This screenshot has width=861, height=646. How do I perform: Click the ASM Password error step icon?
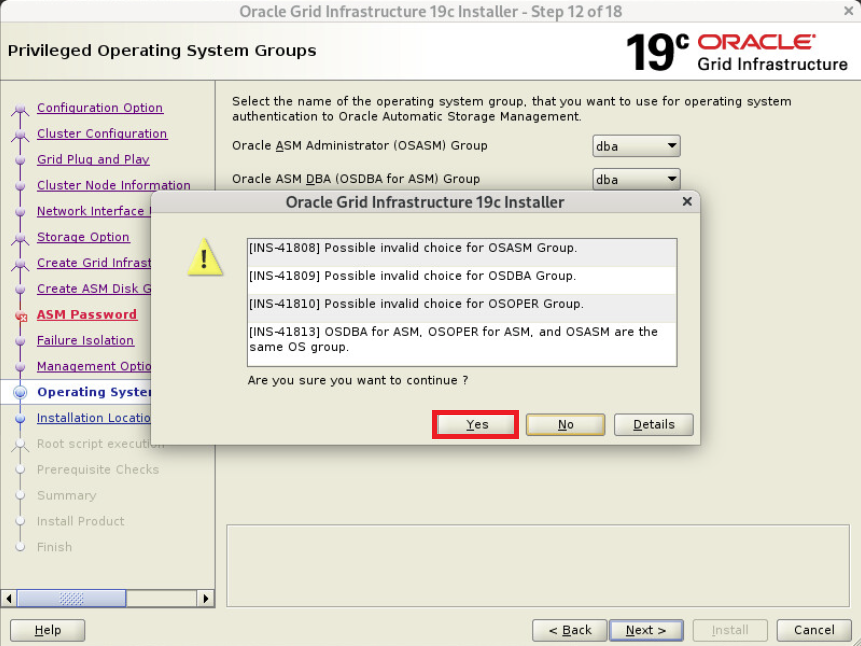21,316
